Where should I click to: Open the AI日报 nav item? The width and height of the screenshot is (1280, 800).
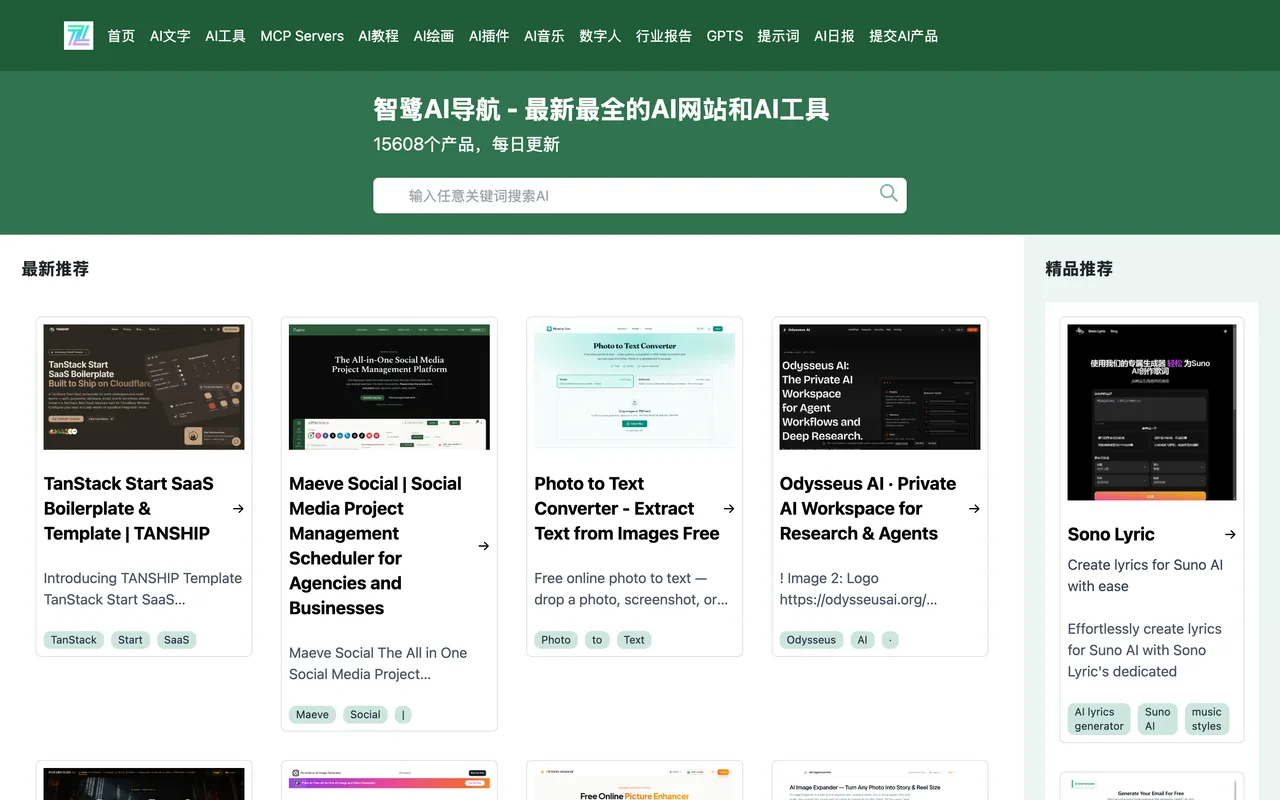point(834,36)
